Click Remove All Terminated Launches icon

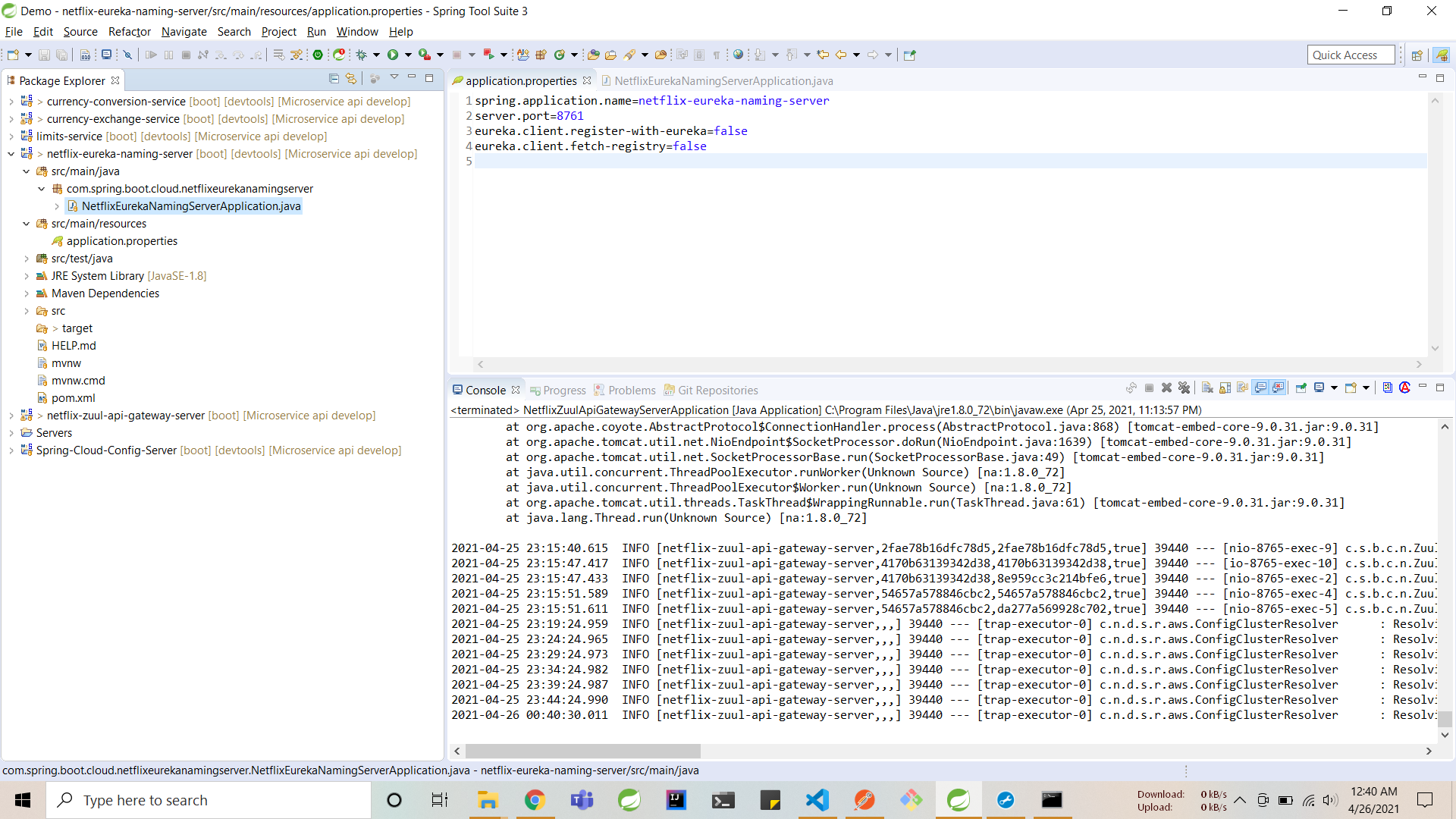1185,388
